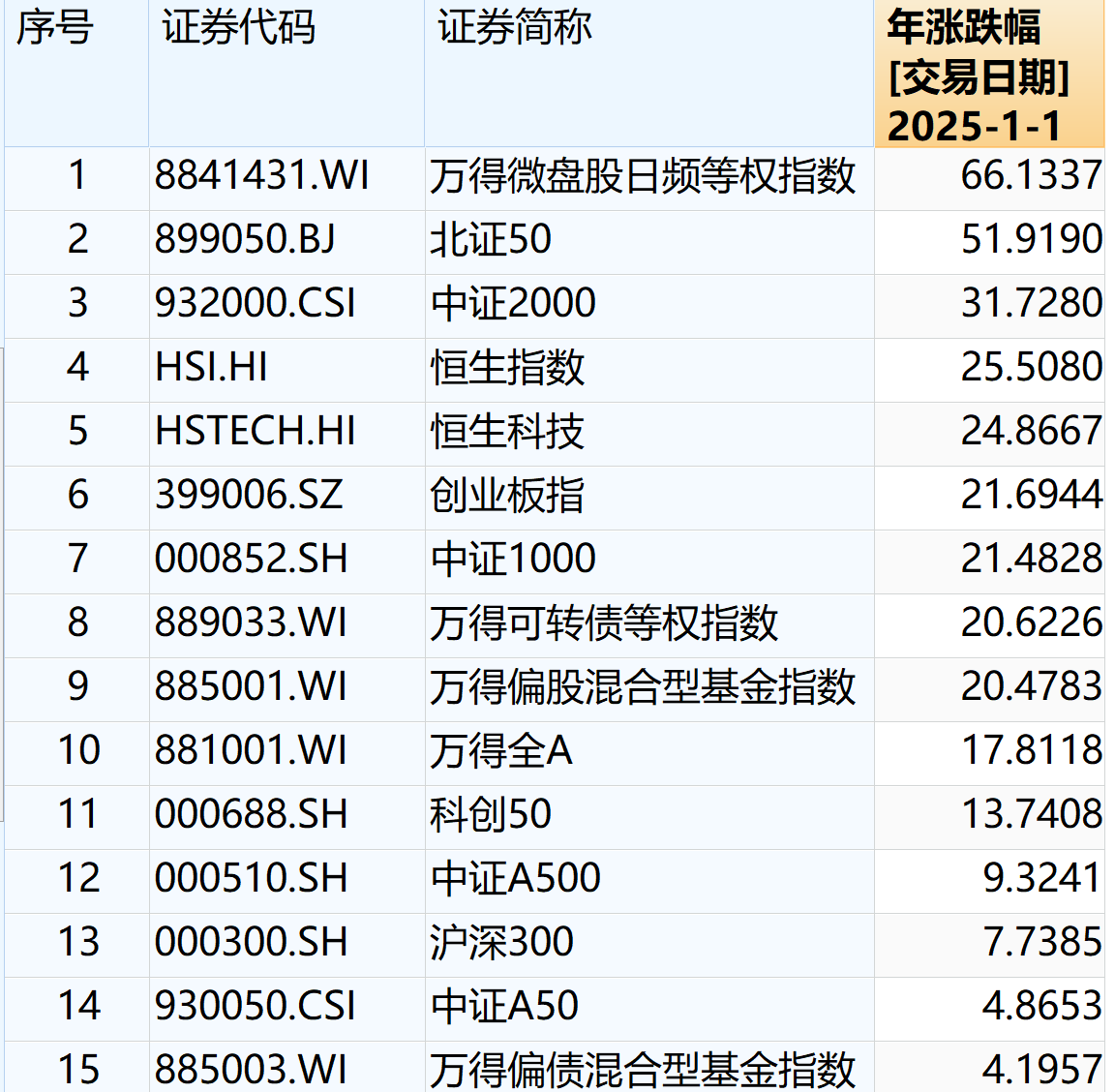
Task: Select name cell 万得可转债等权指数
Action: click(649, 626)
